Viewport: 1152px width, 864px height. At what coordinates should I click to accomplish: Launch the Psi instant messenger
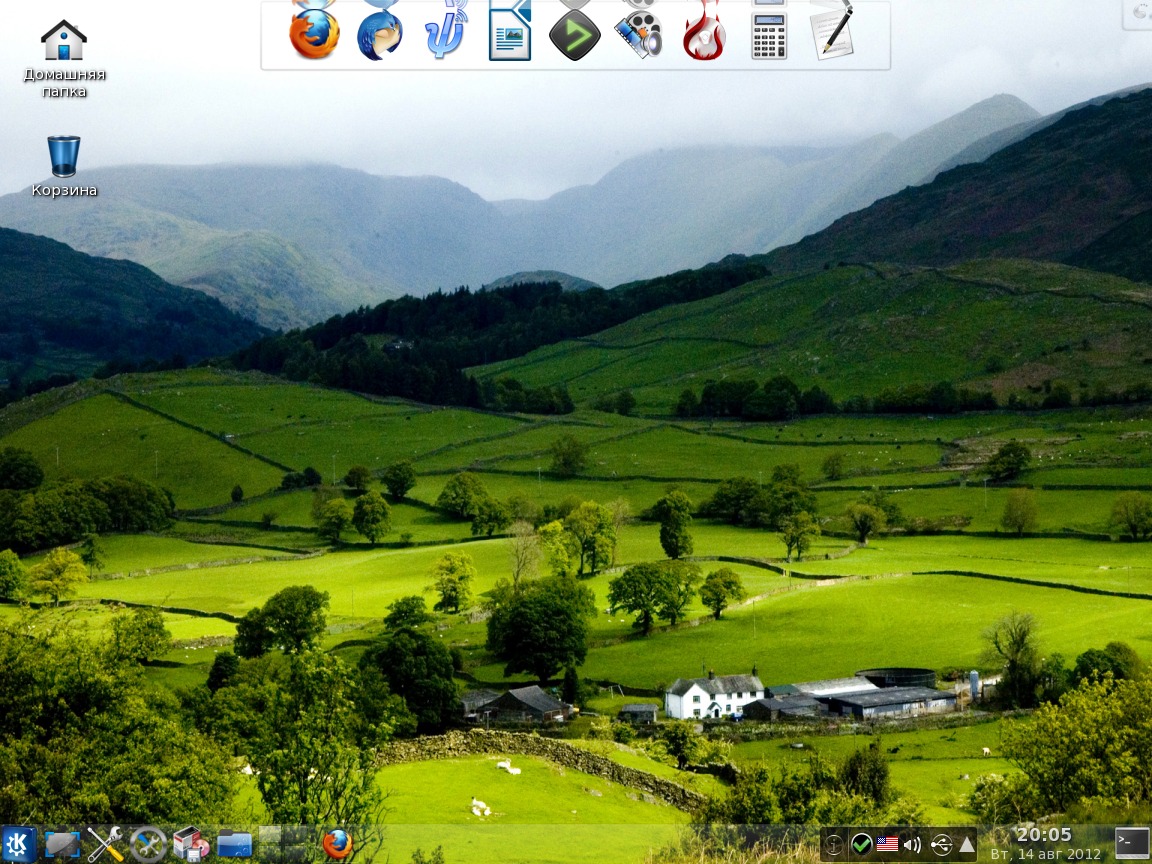[x=445, y=32]
